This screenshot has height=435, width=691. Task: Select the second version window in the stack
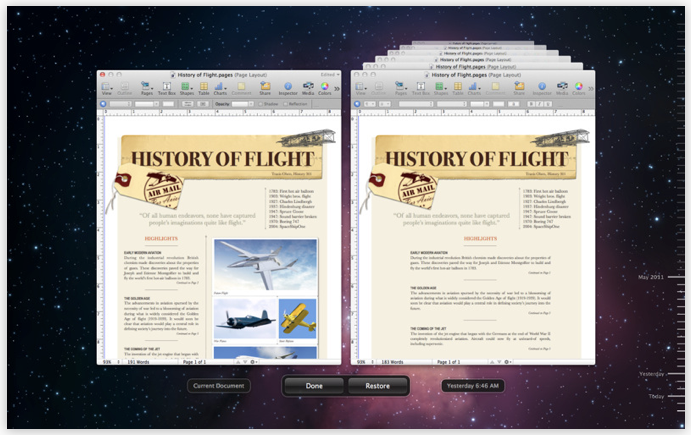pyautogui.click(x=475, y=67)
